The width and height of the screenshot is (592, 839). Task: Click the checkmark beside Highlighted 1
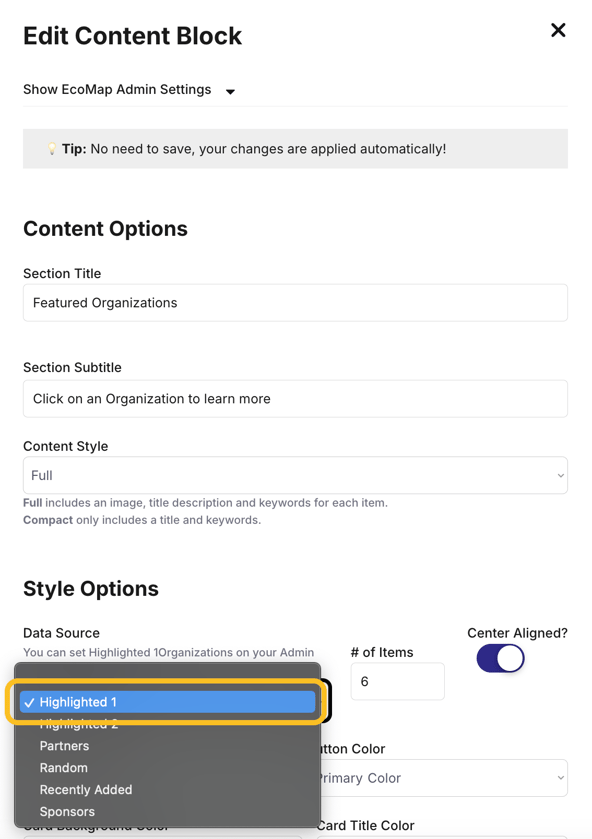click(29, 703)
